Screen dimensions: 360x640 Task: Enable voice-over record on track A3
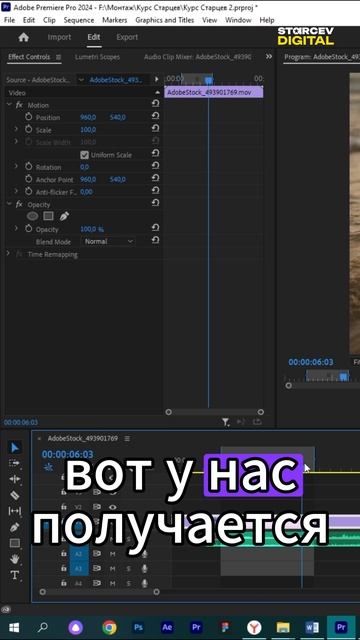(144, 568)
